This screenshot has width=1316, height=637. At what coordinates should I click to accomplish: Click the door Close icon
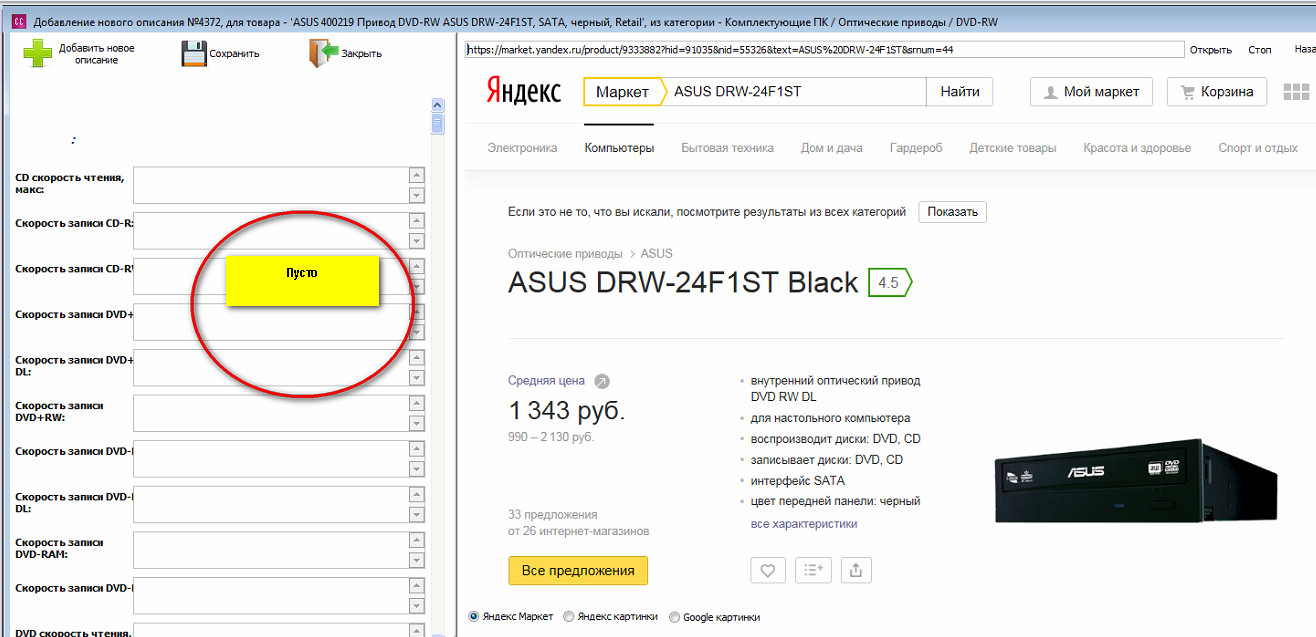click(x=324, y=53)
